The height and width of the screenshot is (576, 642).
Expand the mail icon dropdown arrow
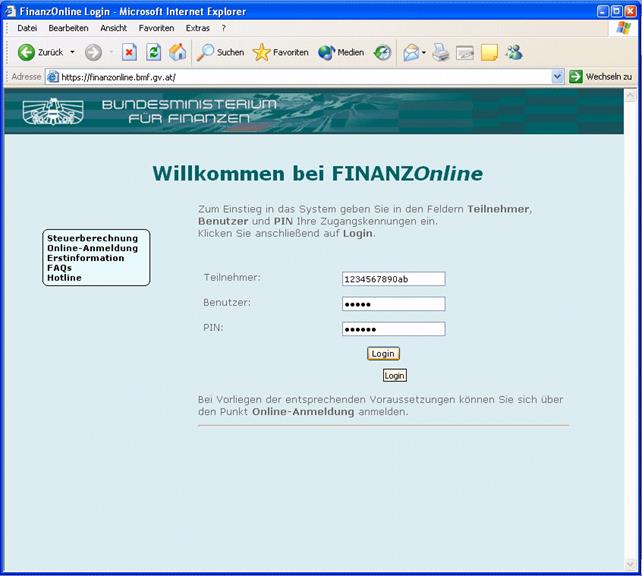(x=424, y=52)
